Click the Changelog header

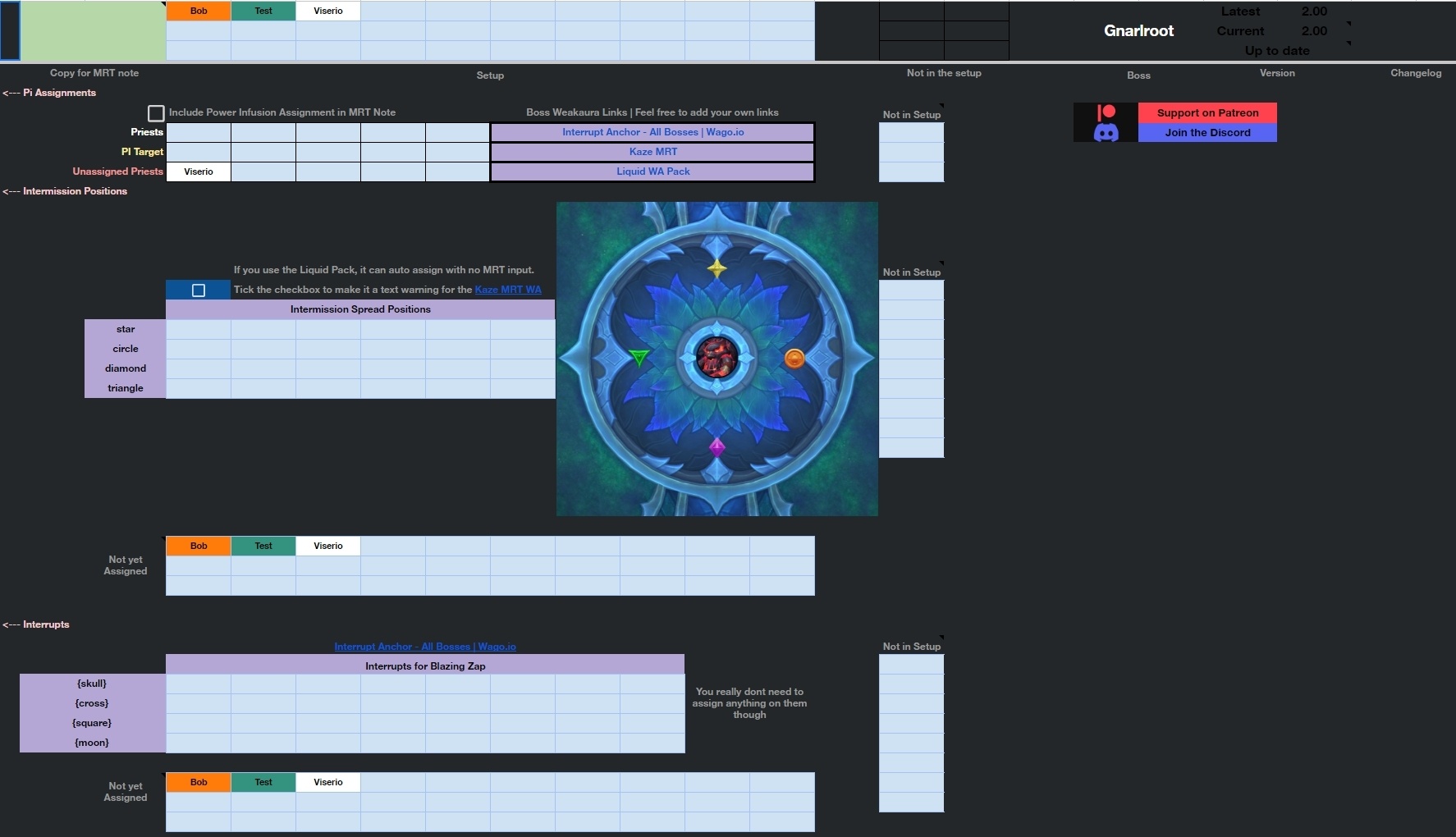[x=1416, y=73]
